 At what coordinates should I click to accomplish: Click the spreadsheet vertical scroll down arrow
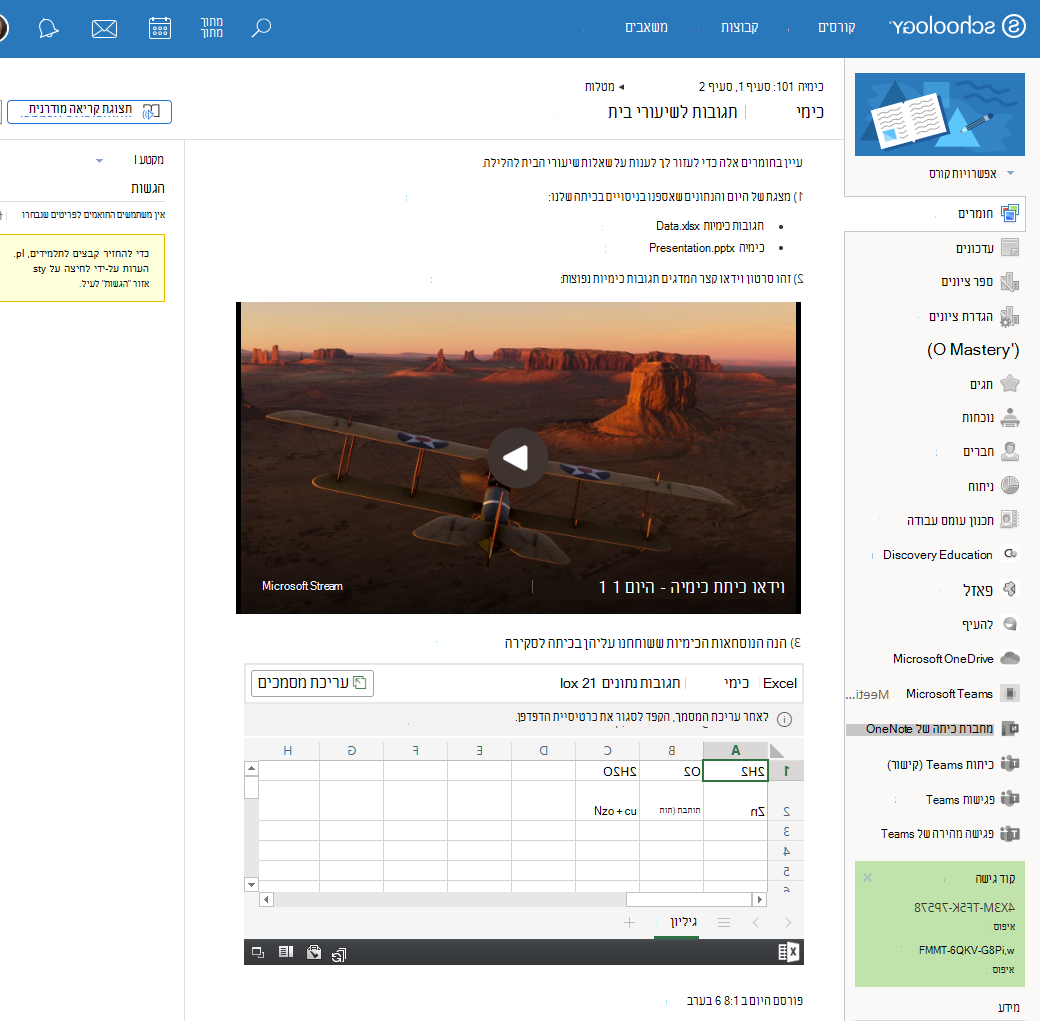(251, 884)
